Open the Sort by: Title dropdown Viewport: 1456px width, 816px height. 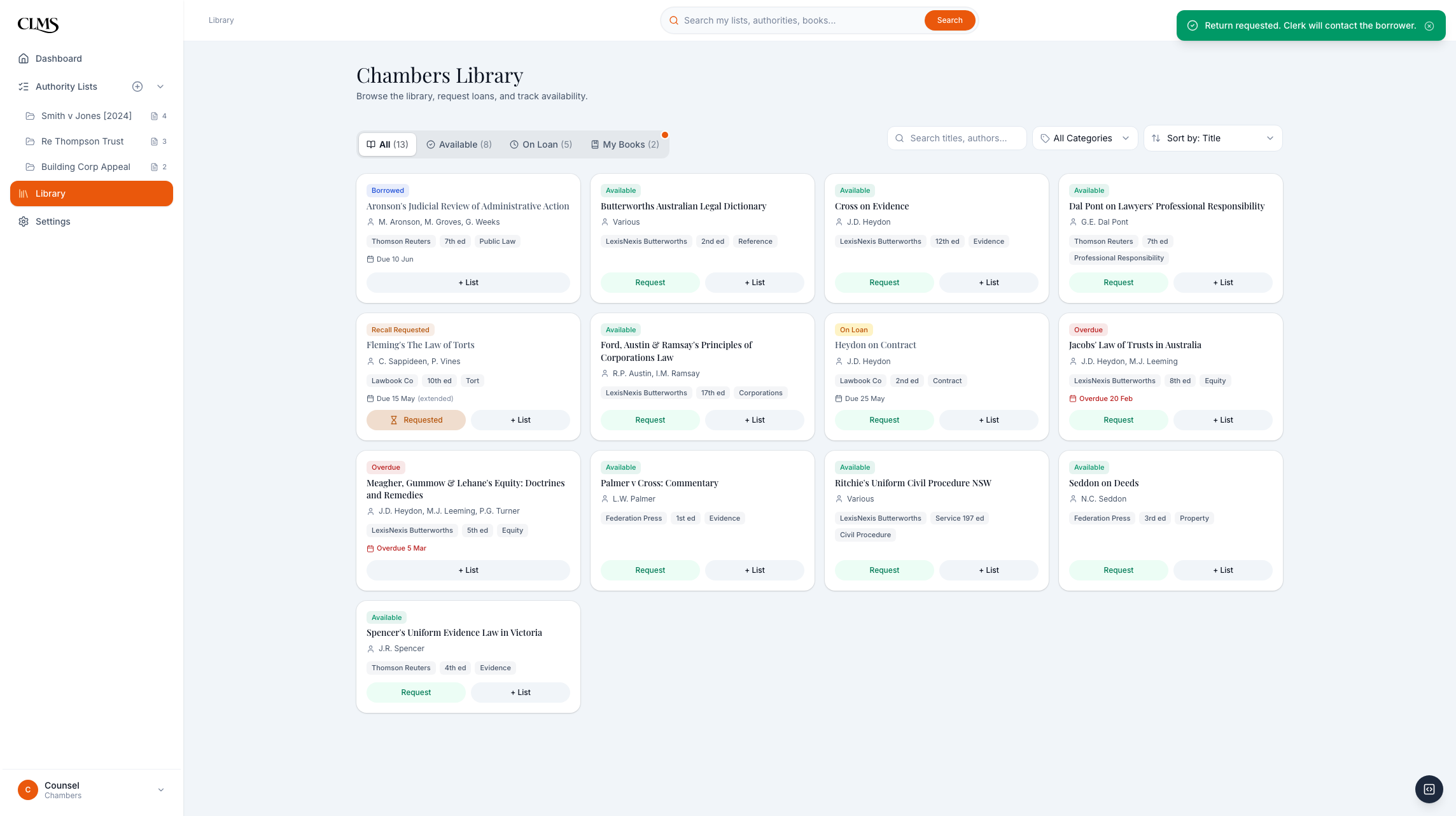point(1213,138)
